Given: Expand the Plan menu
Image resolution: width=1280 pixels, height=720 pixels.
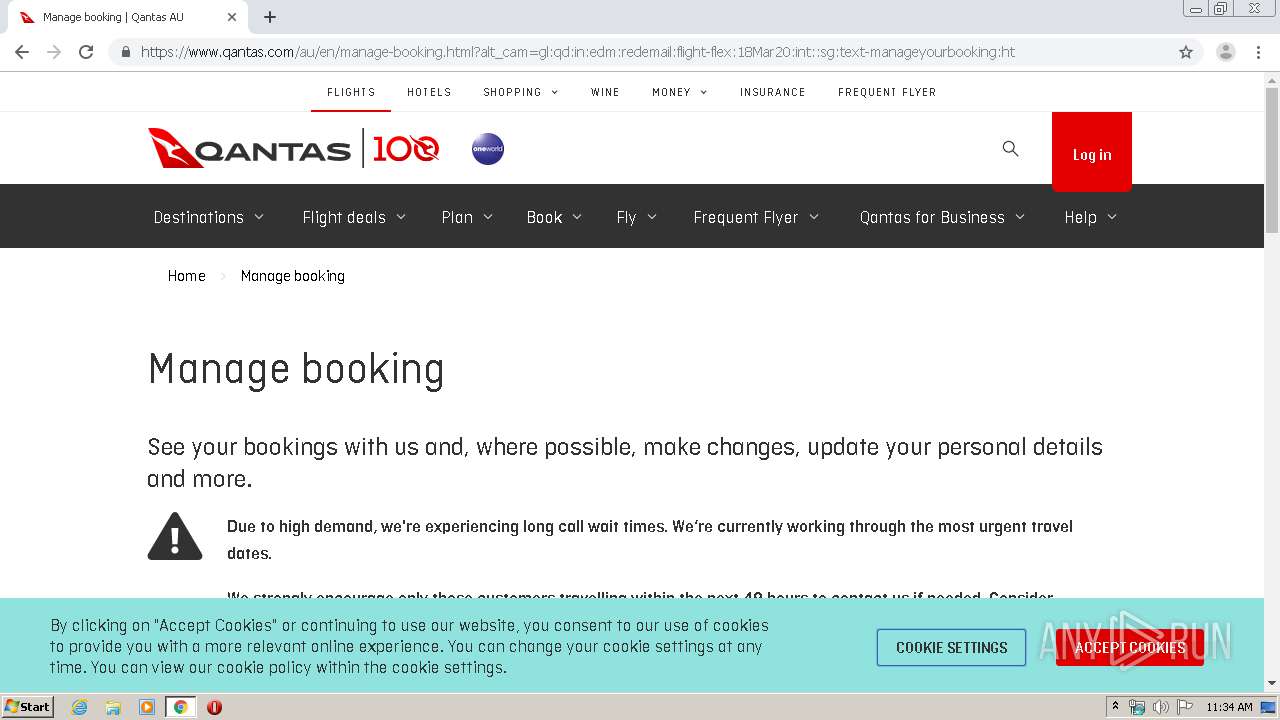Looking at the screenshot, I should pyautogui.click(x=467, y=217).
